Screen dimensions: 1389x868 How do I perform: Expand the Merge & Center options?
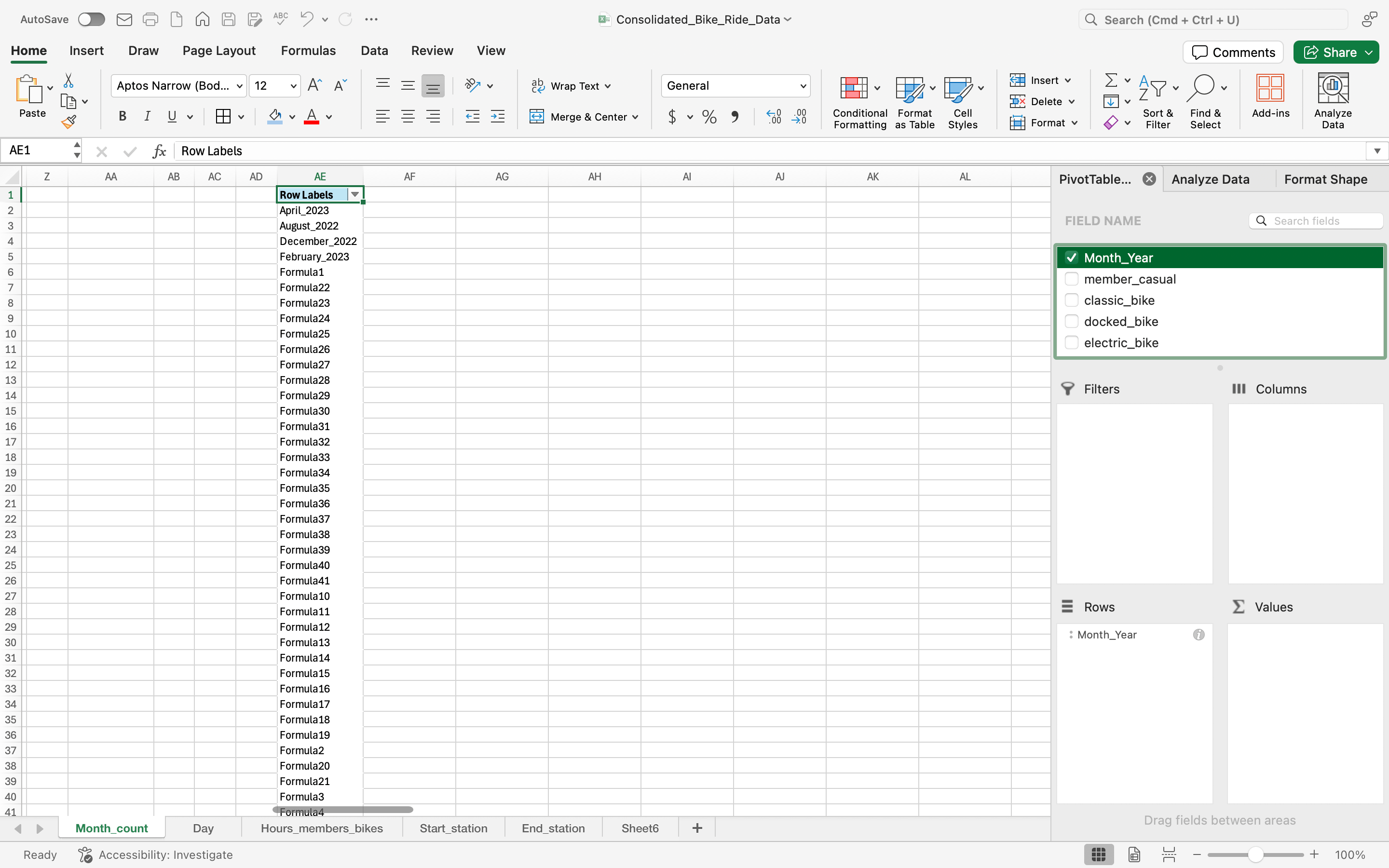click(635, 117)
